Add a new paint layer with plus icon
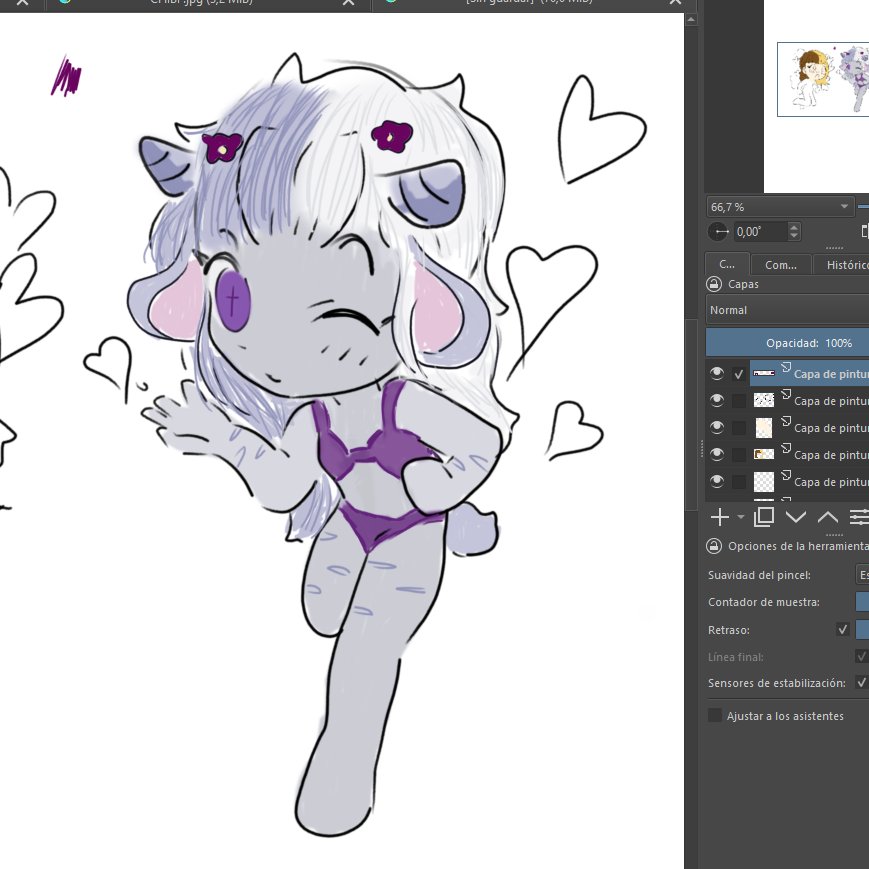The width and height of the screenshot is (869, 869). coord(719,517)
